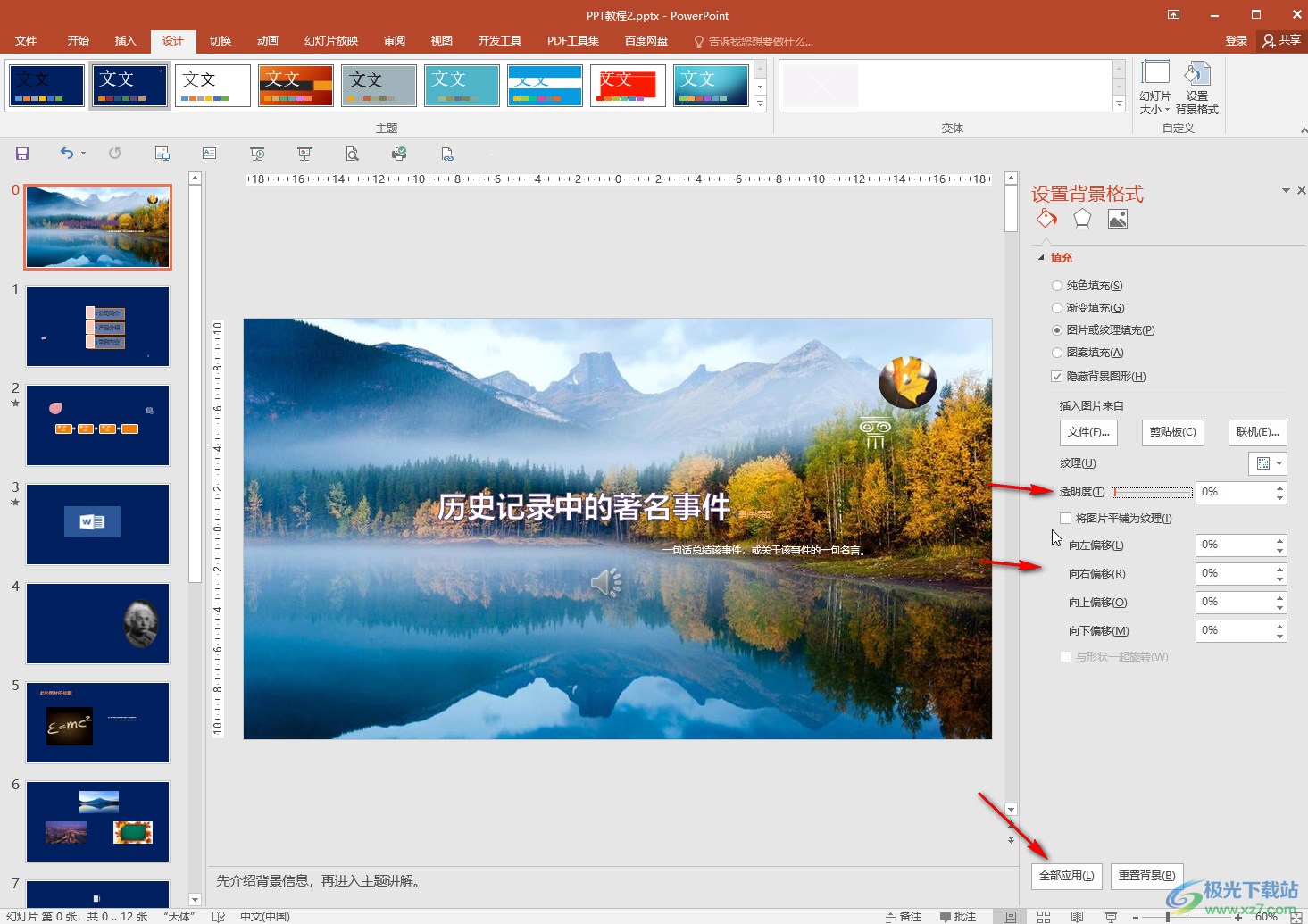Click Format Background (设置背景格式) ribbon icon
Screen dimensions: 1308x924
coord(1197,88)
